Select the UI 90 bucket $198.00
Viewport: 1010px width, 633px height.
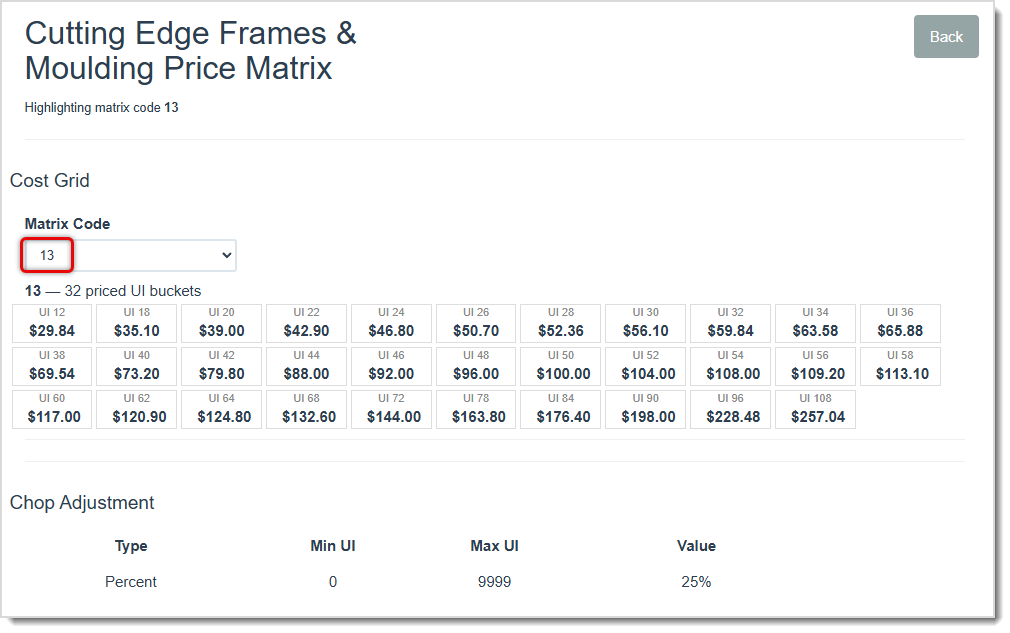coord(645,410)
